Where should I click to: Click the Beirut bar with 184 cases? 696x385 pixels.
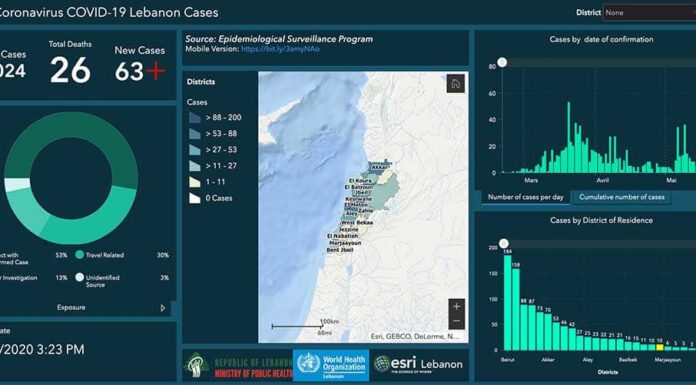tap(507, 303)
